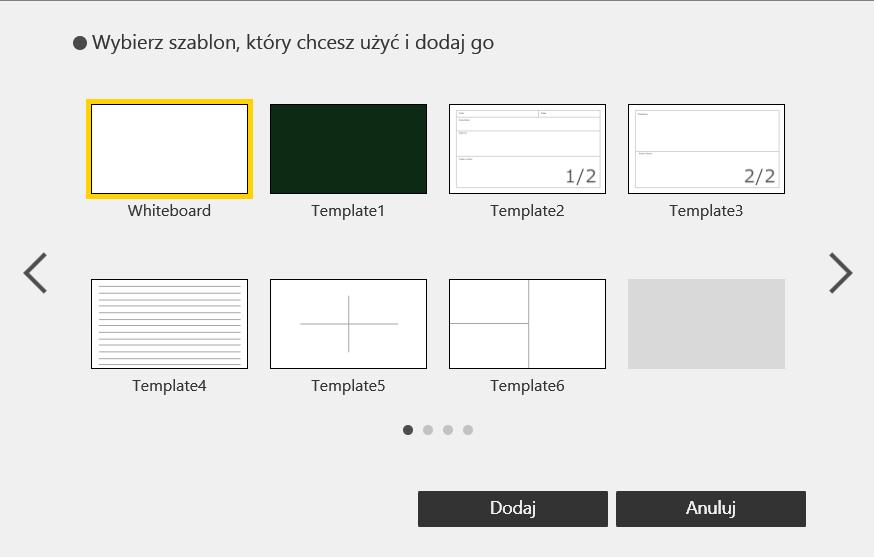Select the Whiteboard template thumbnail
Screen dimensions: 874x557
click(169, 149)
